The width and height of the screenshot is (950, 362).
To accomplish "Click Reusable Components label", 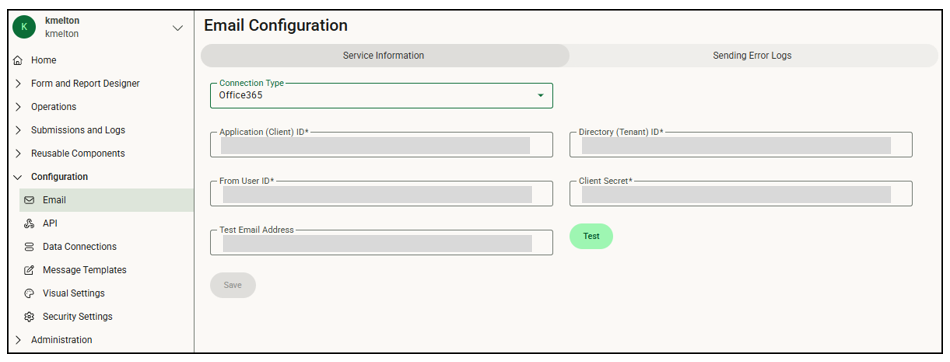I will 78,153.
